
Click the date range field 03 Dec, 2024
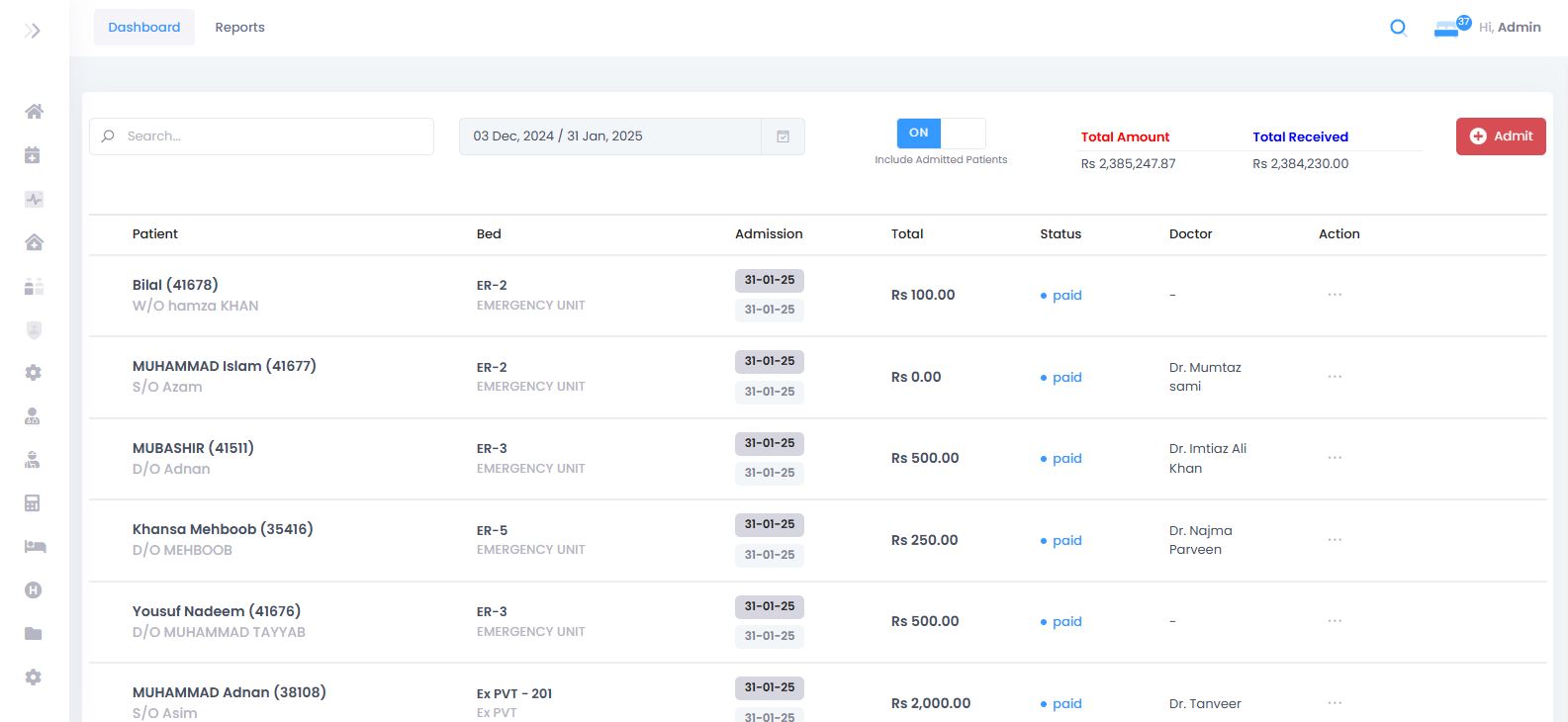[610, 136]
